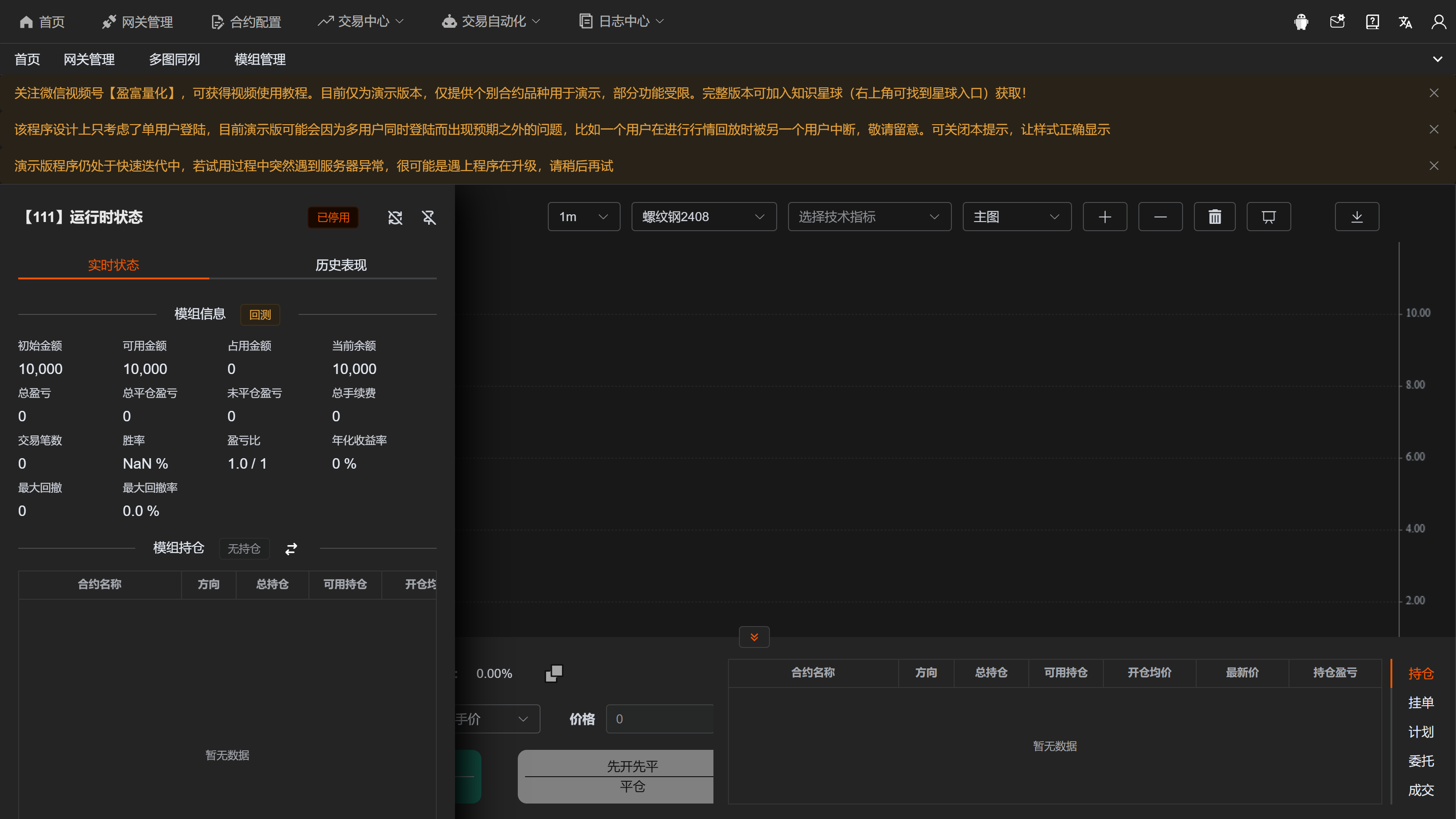Click the swap arrows icon beside 无持仓
Screen dimensions: 1456x819
291,549
